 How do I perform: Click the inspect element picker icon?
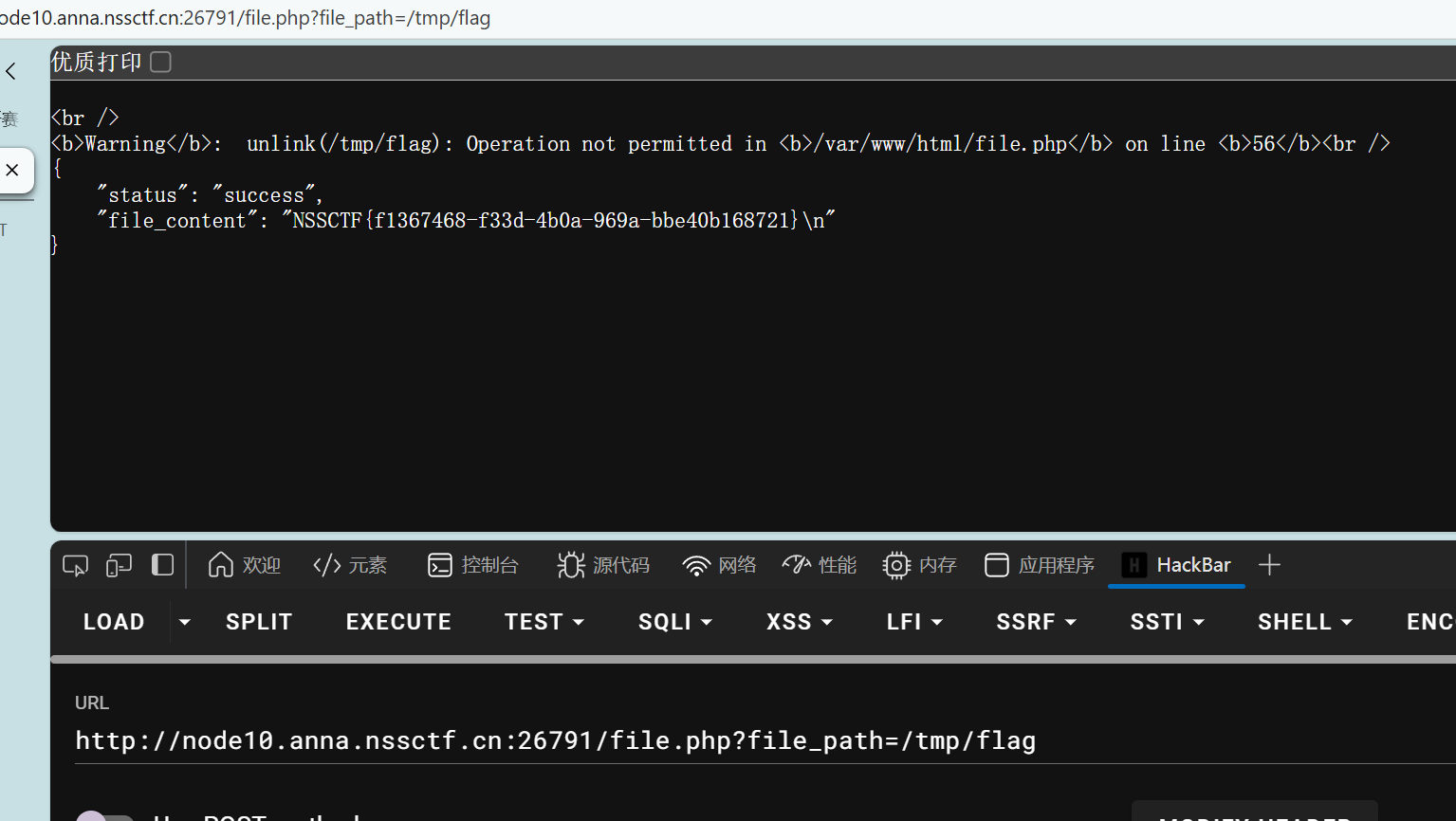click(x=75, y=566)
